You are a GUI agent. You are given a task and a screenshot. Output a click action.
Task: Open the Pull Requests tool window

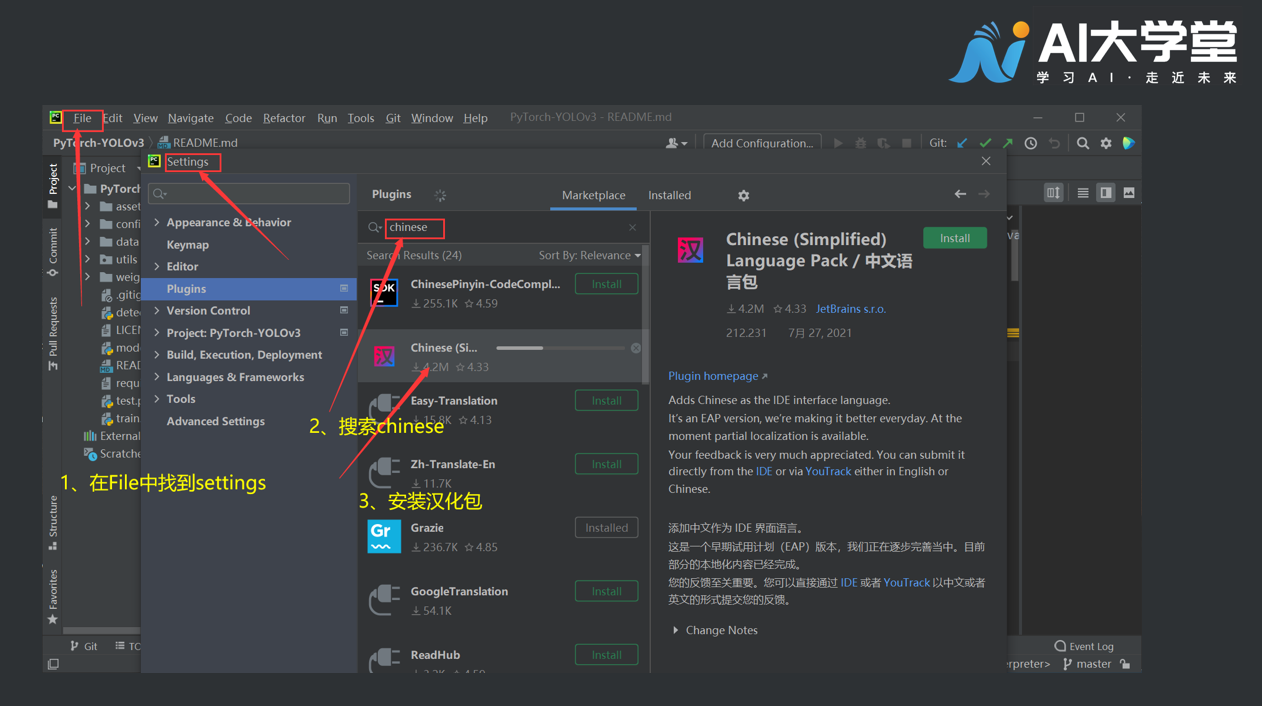pyautogui.click(x=53, y=334)
